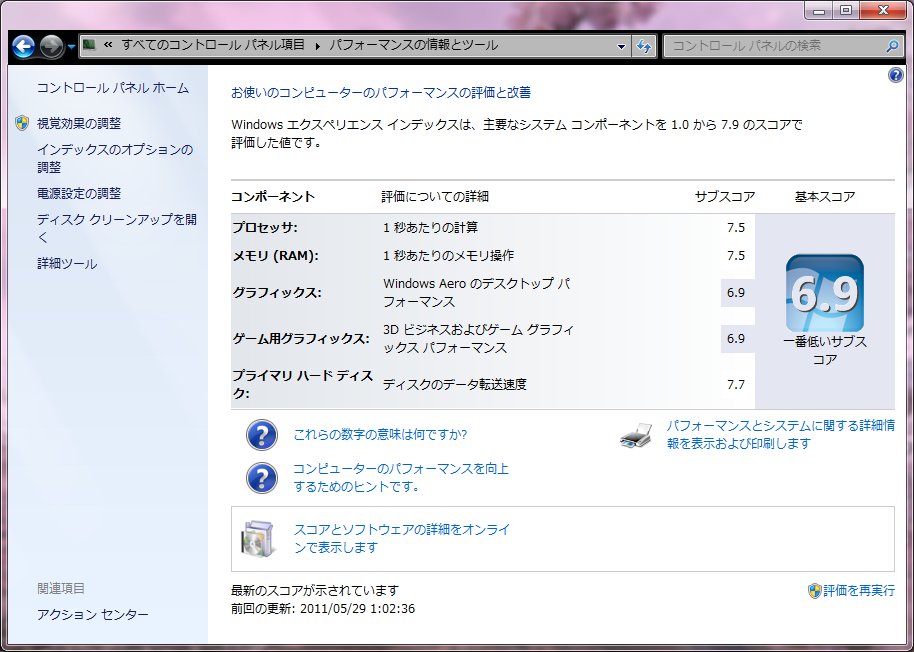Click the Back navigation arrow button
The width and height of the screenshot is (914, 652).
[x=24, y=46]
